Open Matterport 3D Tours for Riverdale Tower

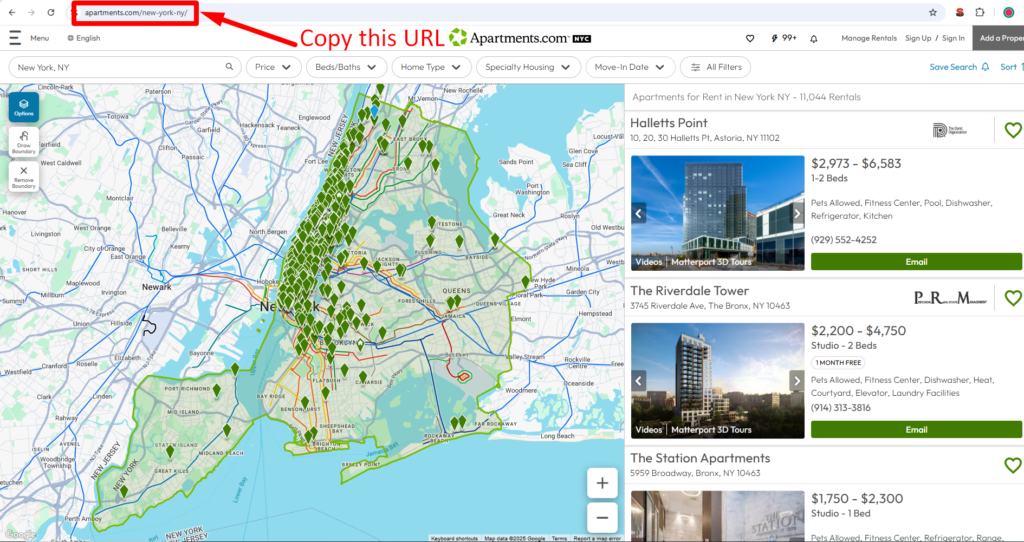[x=711, y=430]
